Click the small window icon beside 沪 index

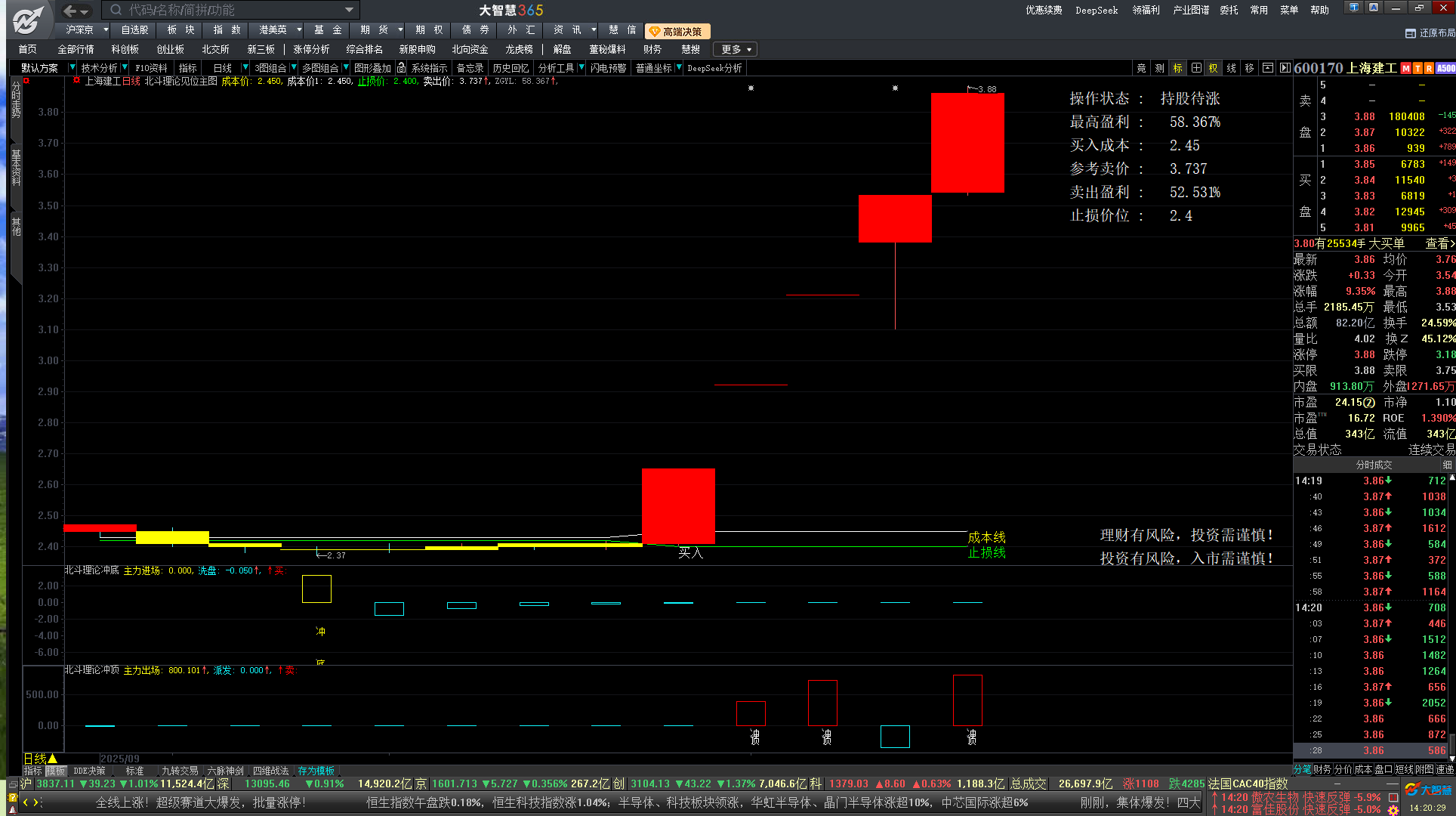13,784
